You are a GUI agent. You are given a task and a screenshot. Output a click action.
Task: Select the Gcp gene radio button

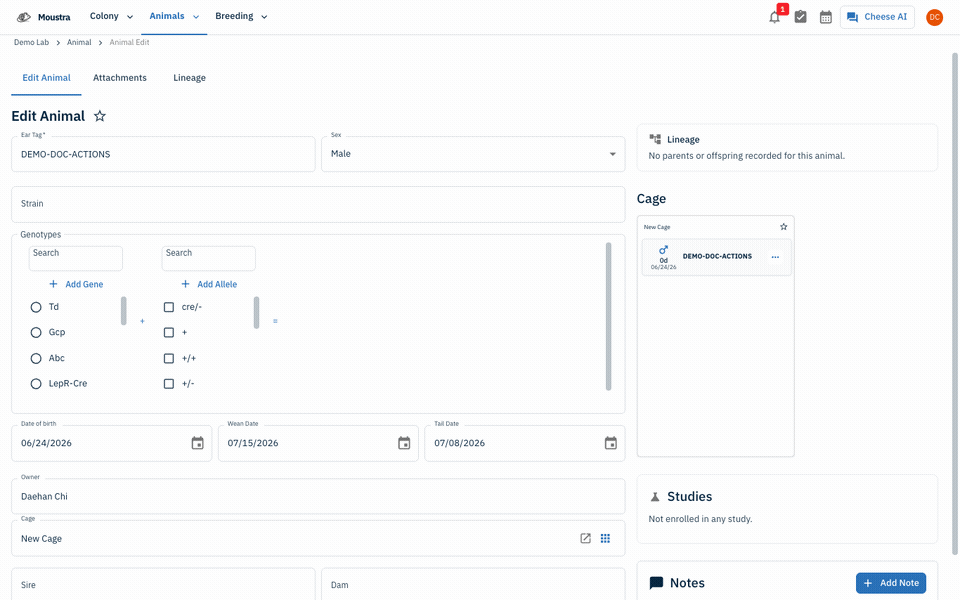click(36, 332)
